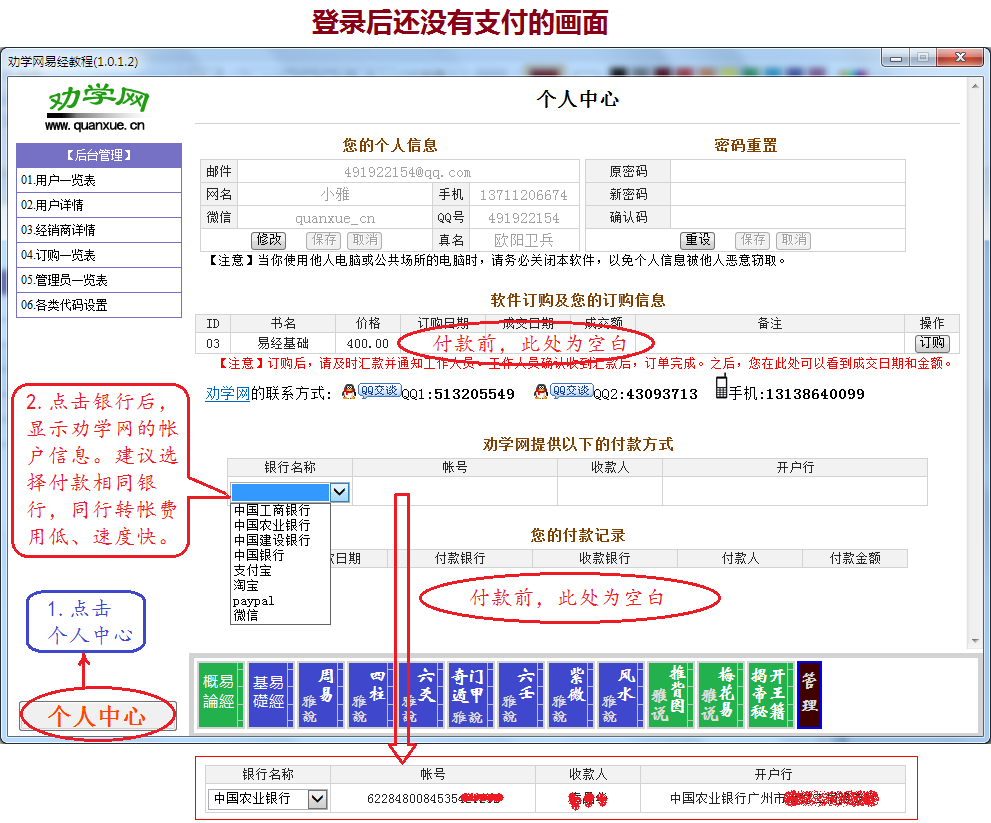Choose 支付宝 from the bank list
The width and height of the screenshot is (991, 823).
(252, 570)
